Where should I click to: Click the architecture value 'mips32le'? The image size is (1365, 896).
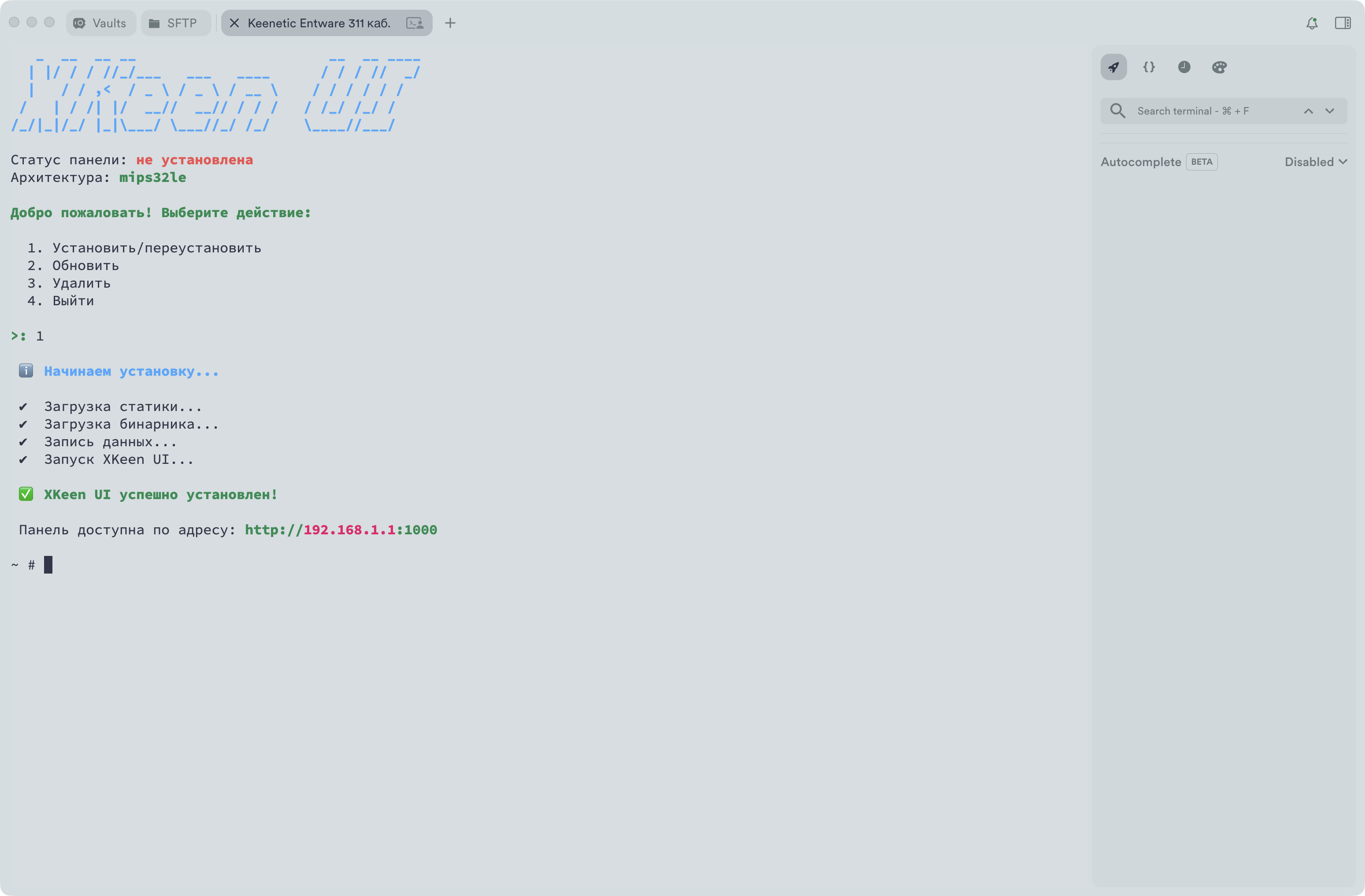click(x=152, y=178)
